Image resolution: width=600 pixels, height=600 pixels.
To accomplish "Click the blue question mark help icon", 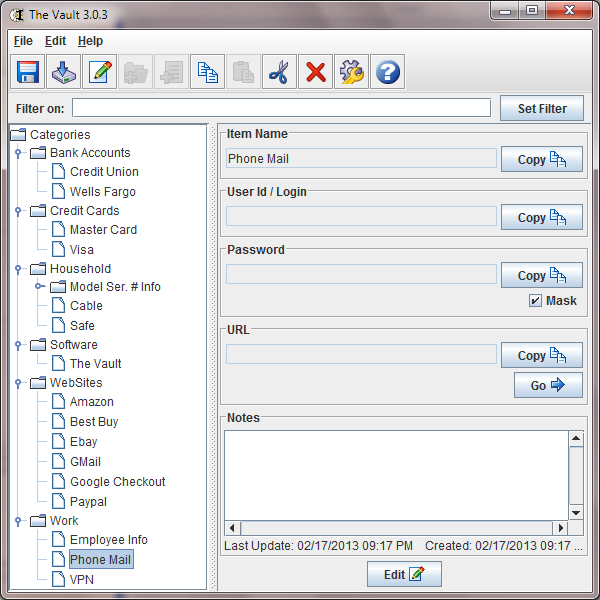I will pyautogui.click(x=387, y=72).
